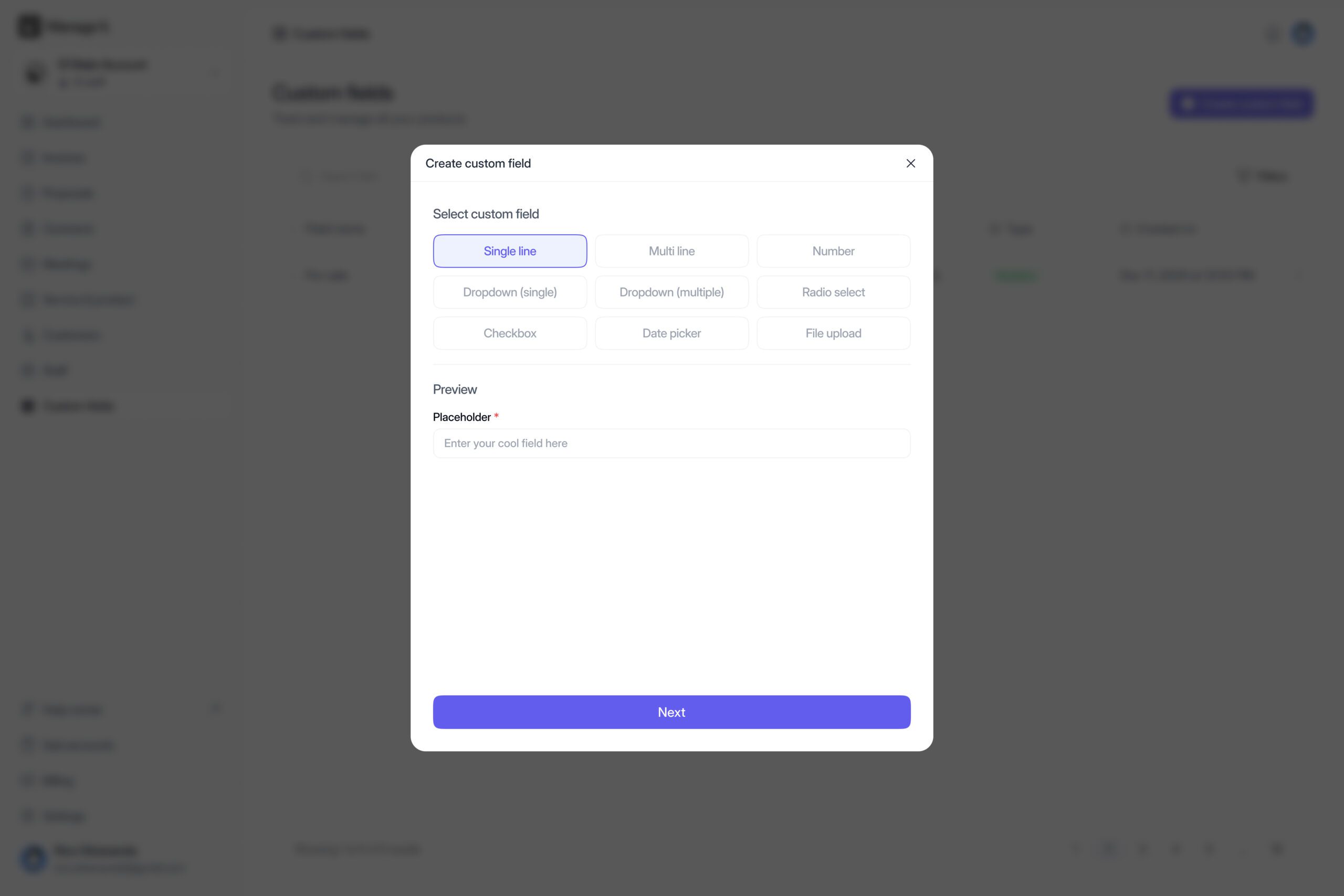The width and height of the screenshot is (1344, 896).
Task: Click the user avatar at sidebar bottom
Action: click(x=33, y=858)
